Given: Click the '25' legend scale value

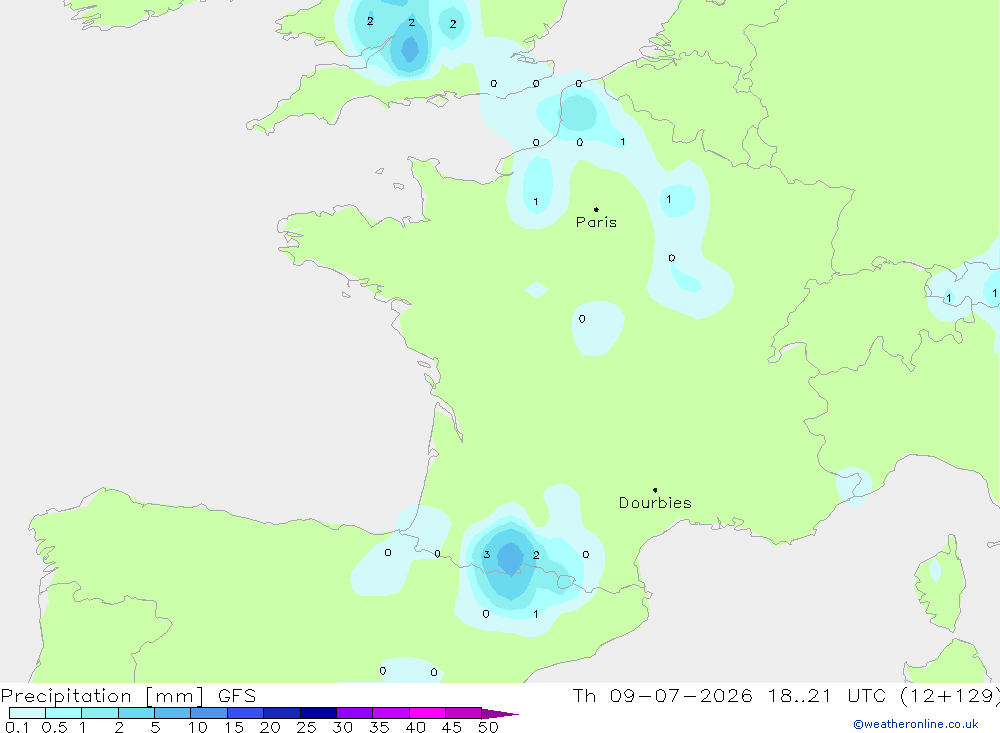Looking at the screenshot, I should [306, 727].
